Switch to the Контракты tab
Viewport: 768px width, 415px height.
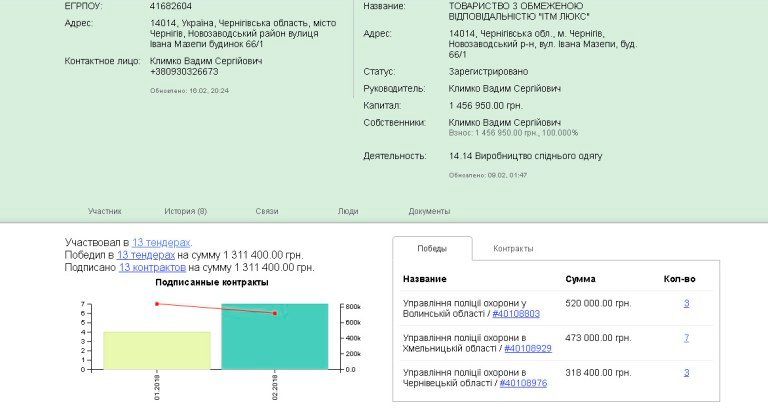point(513,248)
